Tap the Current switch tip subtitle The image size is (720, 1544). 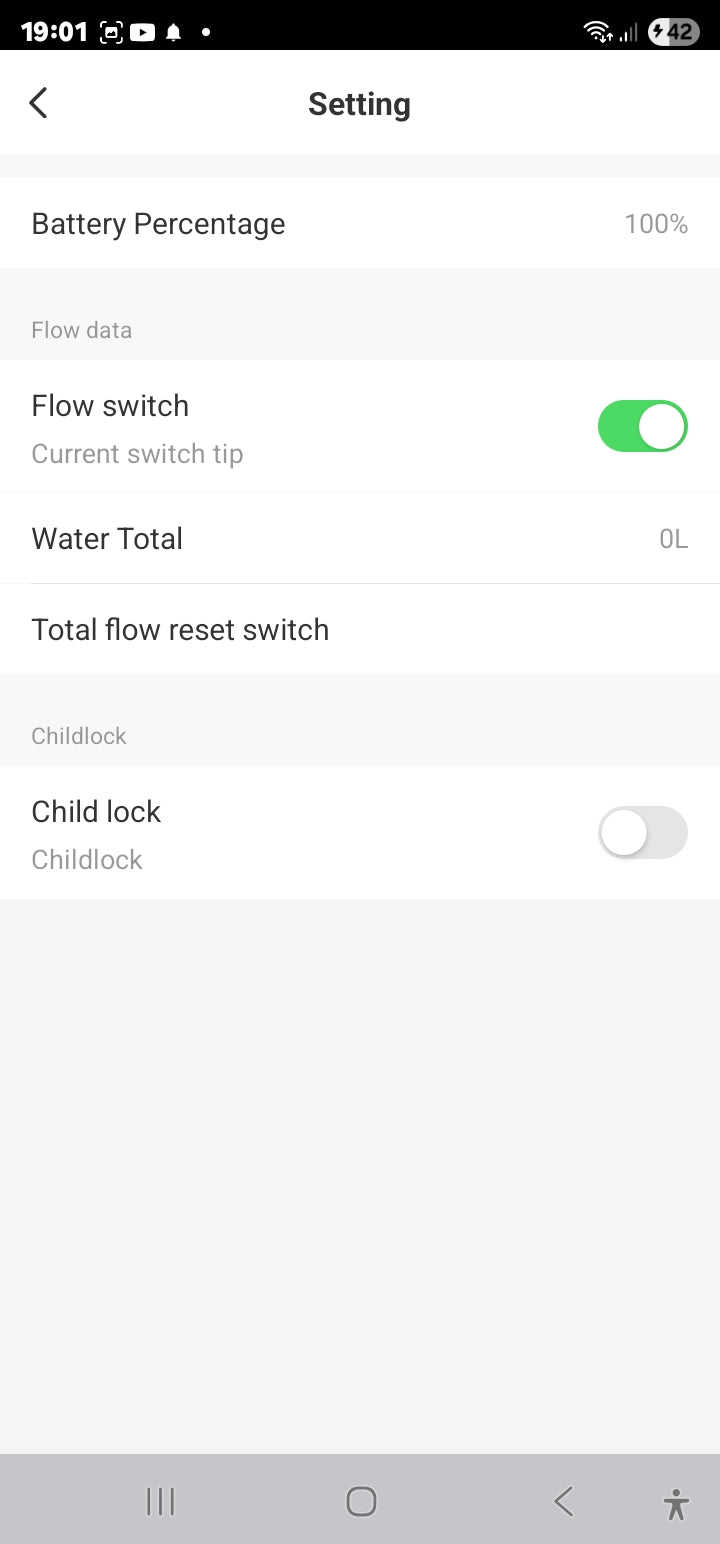click(137, 454)
